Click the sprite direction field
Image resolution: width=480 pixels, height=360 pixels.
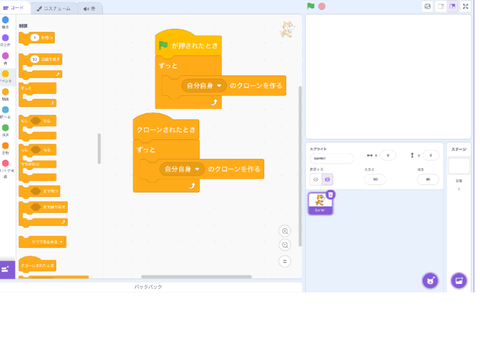click(x=428, y=179)
